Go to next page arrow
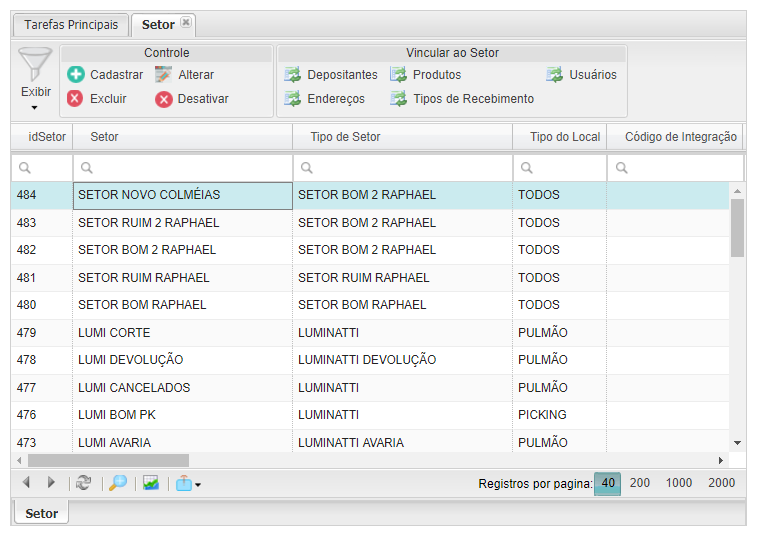 (51, 482)
